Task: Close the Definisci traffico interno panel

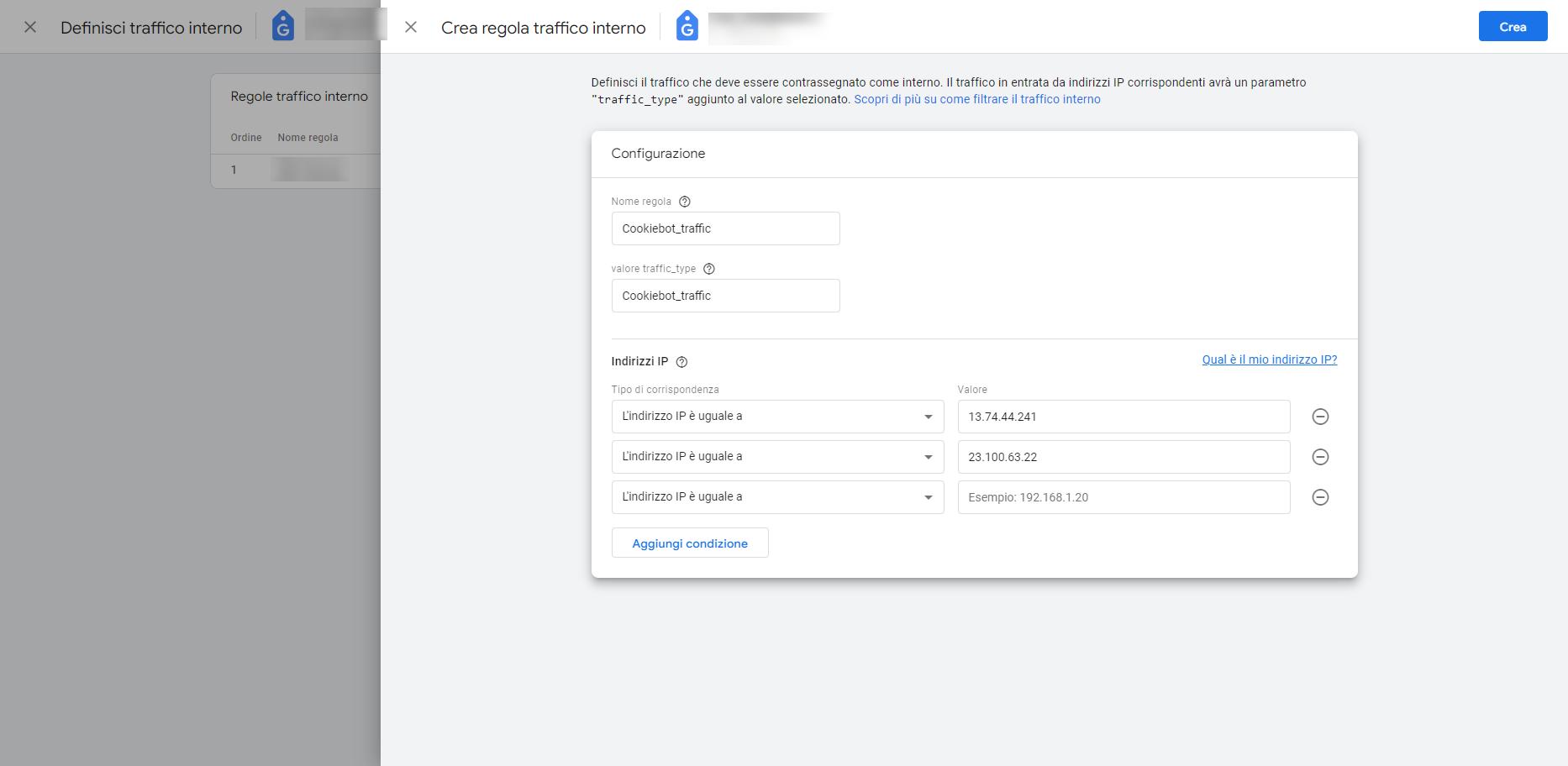Action: point(30,27)
